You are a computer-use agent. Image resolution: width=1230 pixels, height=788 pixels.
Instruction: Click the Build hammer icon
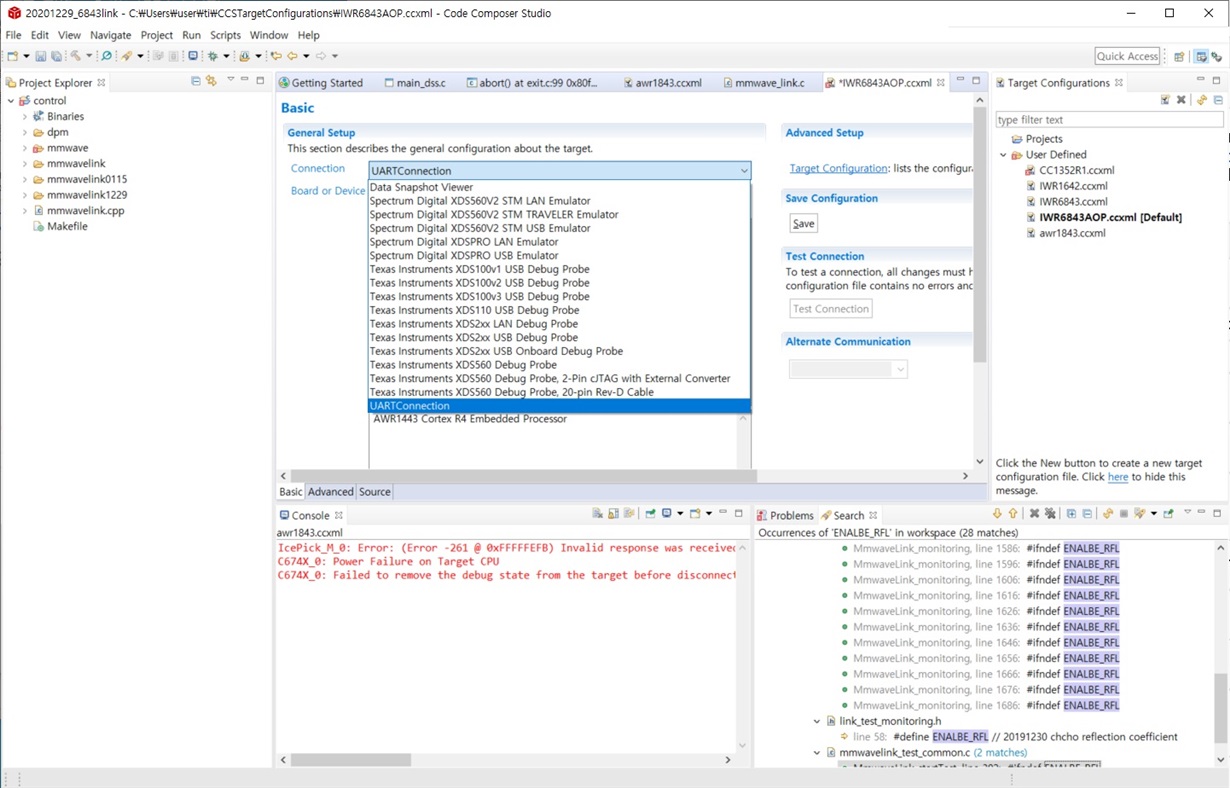(75, 56)
